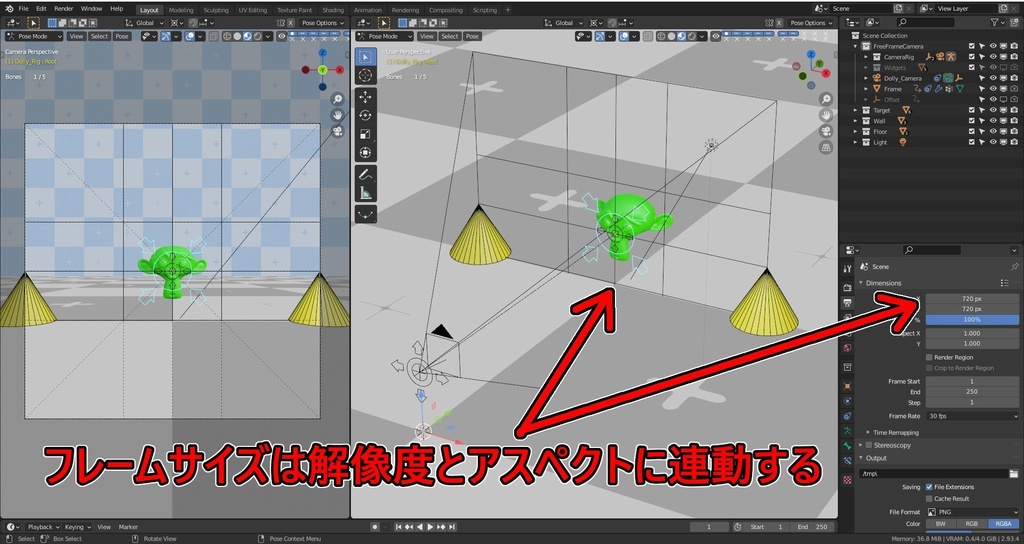Uncheck the Target collection exclude checkbox
Viewport: 1024px width, 544px height.
(972, 110)
